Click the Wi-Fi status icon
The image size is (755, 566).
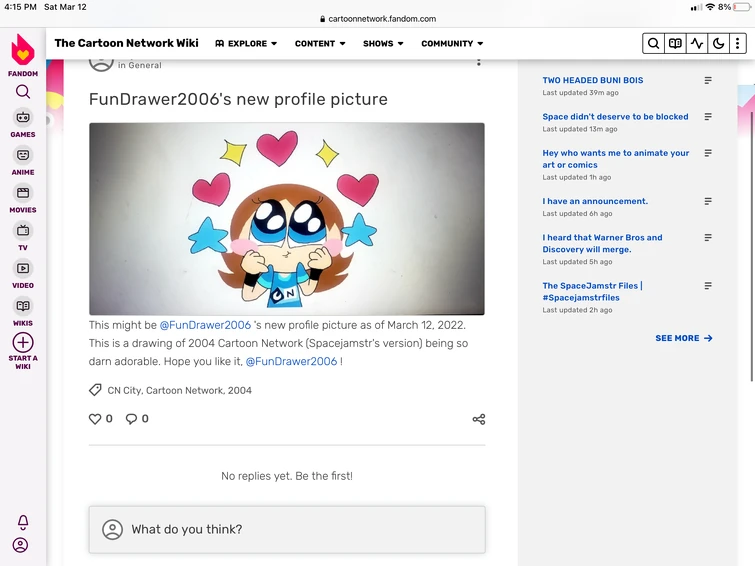[x=710, y=7]
